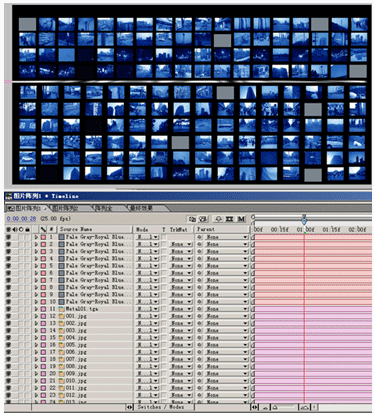Open the TrkMat dropdown for the 008.jpg layer
This screenshot has width=374, height=413.
pyautogui.click(x=180, y=366)
